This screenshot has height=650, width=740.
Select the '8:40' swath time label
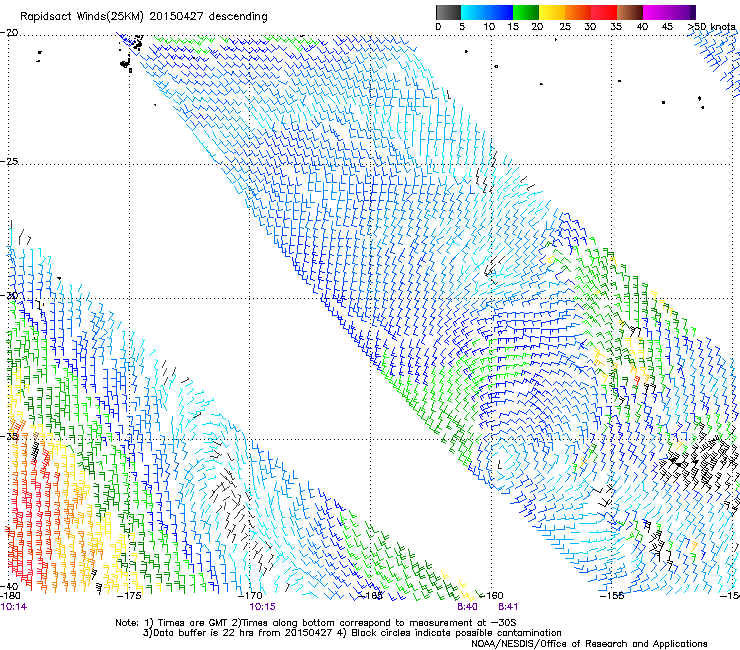[x=467, y=607]
